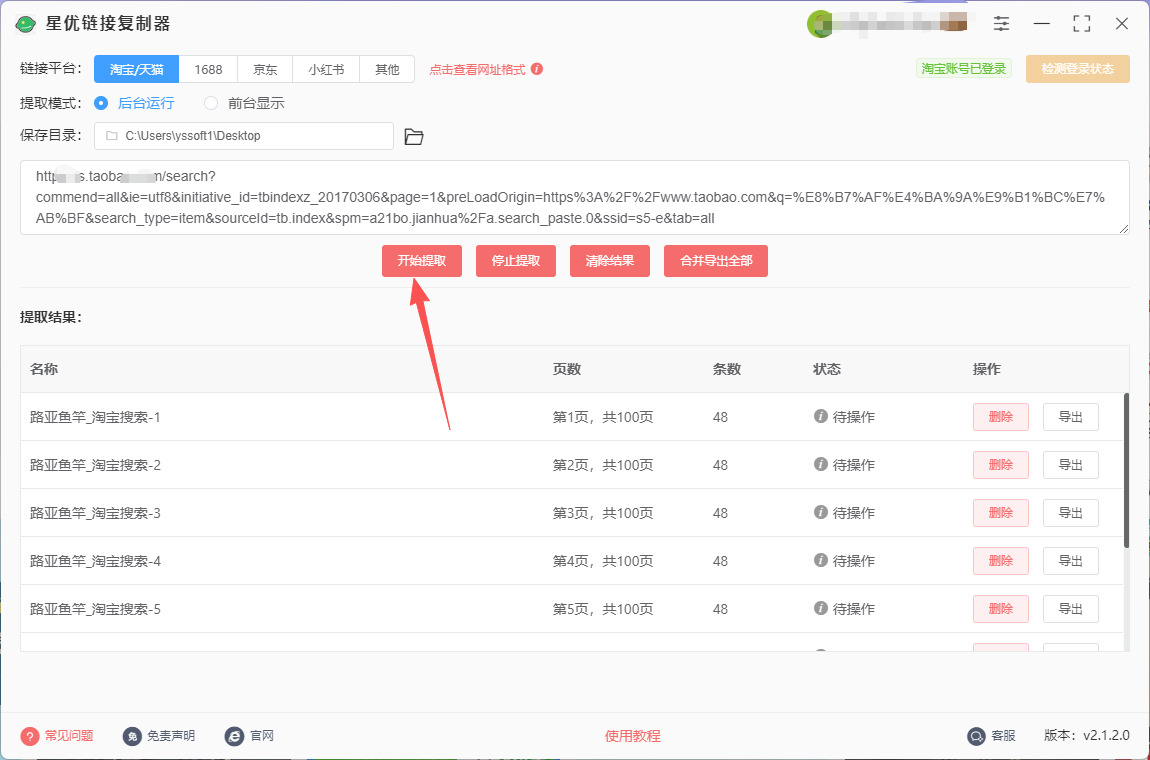This screenshot has height=760, width=1150.
Task: Click 状态 column header
Action: point(827,369)
